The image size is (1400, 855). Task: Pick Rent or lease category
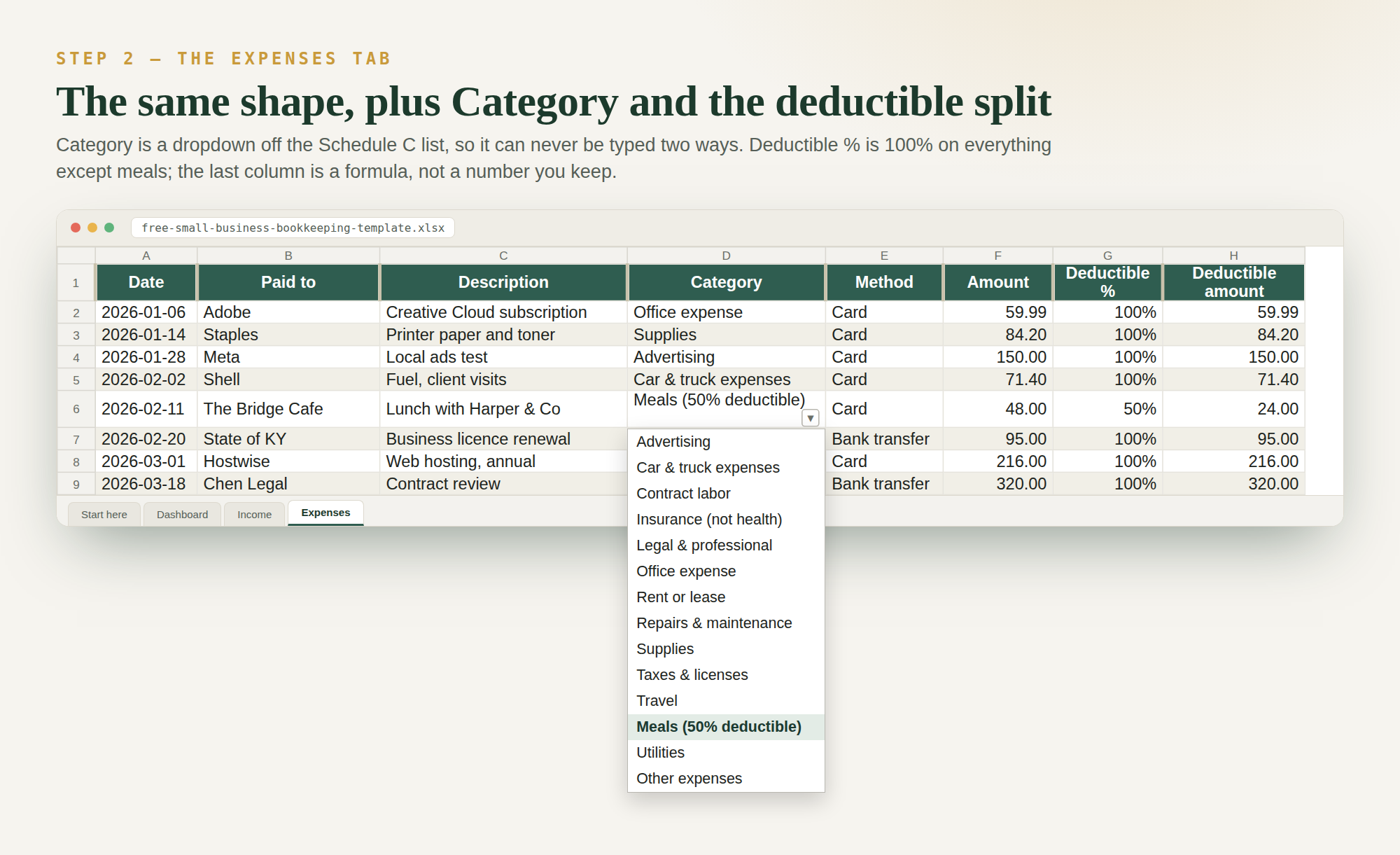click(726, 597)
